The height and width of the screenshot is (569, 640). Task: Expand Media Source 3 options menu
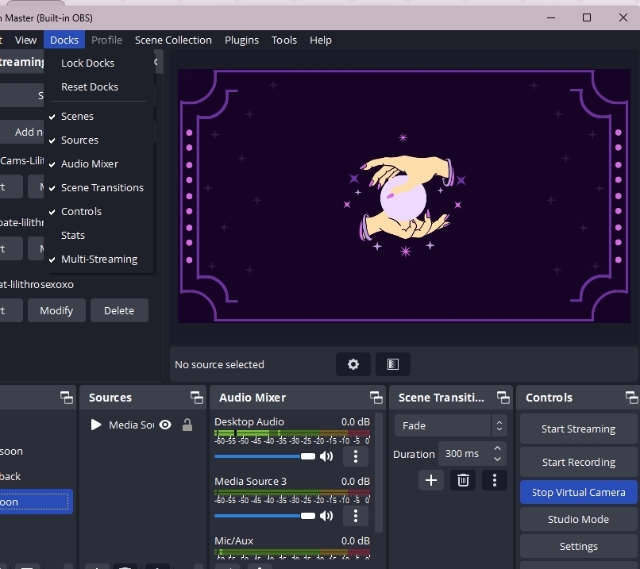pos(355,516)
